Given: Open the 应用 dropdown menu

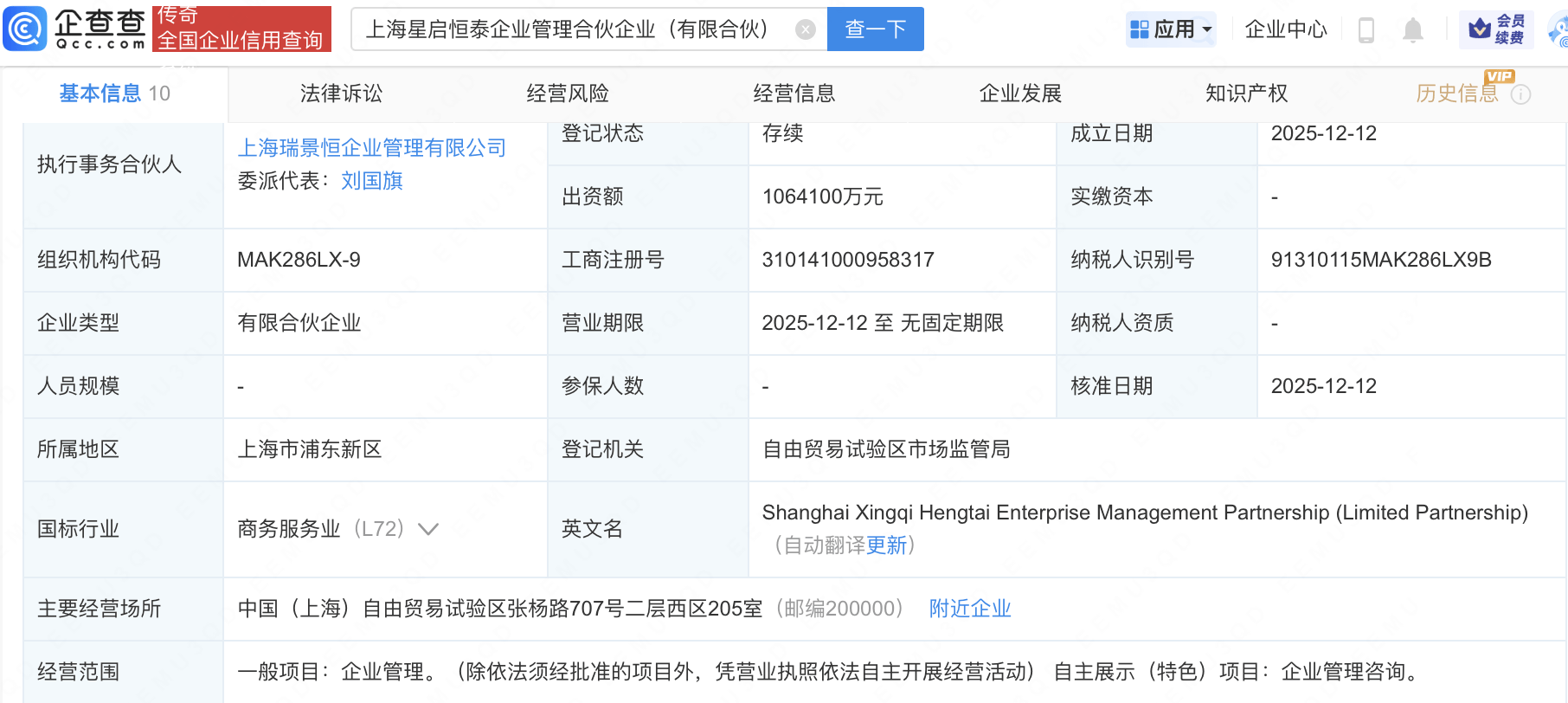Looking at the screenshot, I should point(1172,29).
